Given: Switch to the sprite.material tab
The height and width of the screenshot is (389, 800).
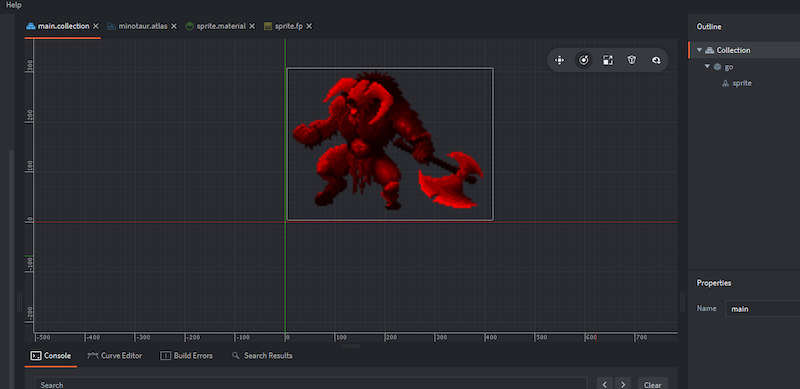Looking at the screenshot, I should 221,26.
